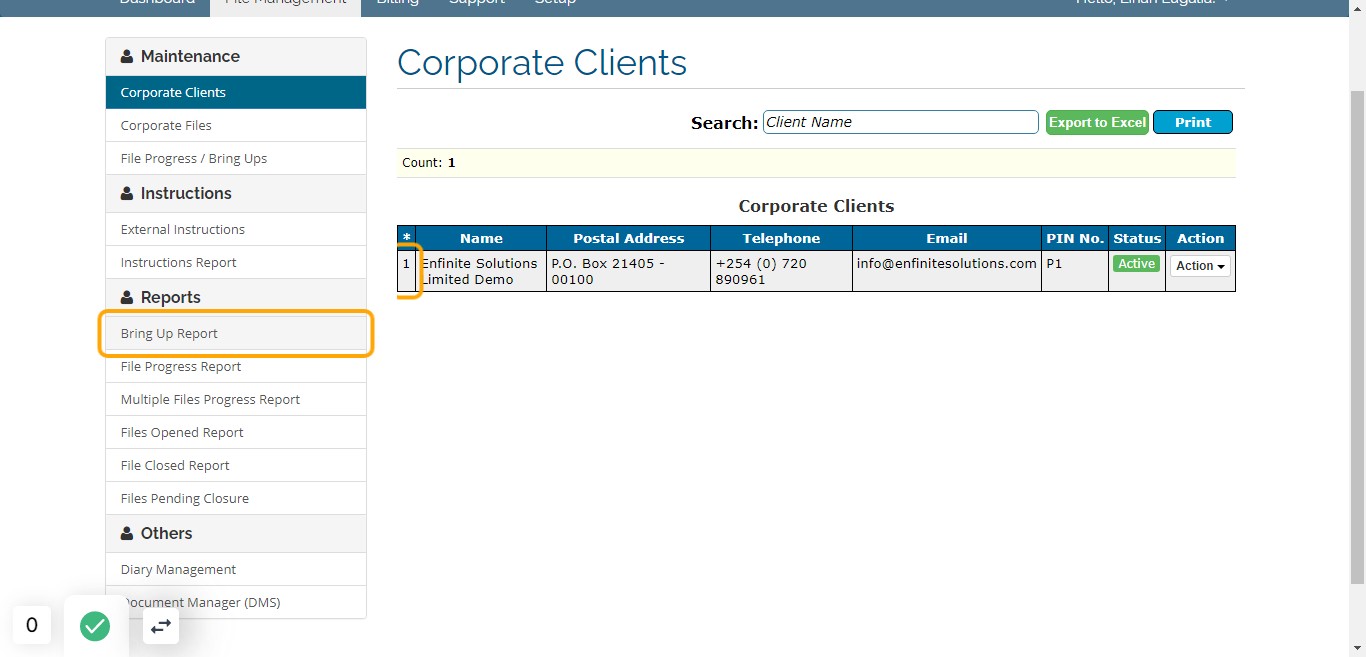The image size is (1366, 657).
Task: Open Files Opened Report
Action: [x=236, y=432]
